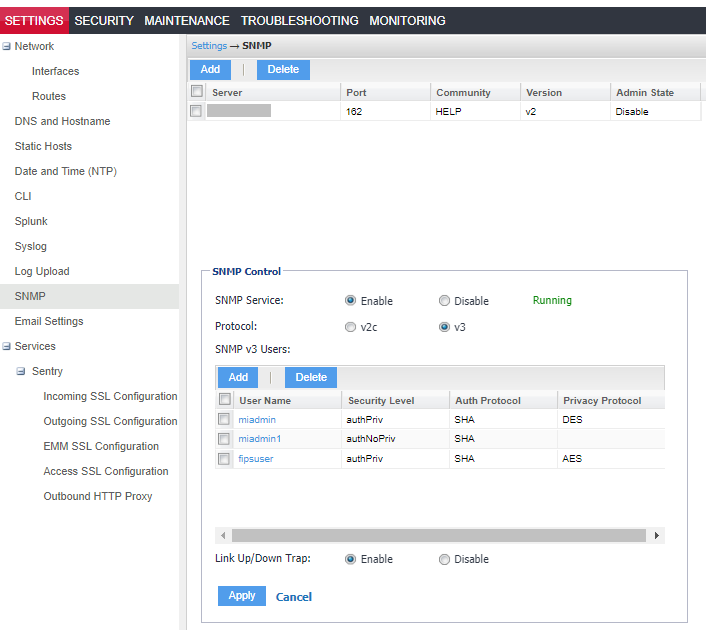Collapse the Network tree section

[x=6, y=46]
